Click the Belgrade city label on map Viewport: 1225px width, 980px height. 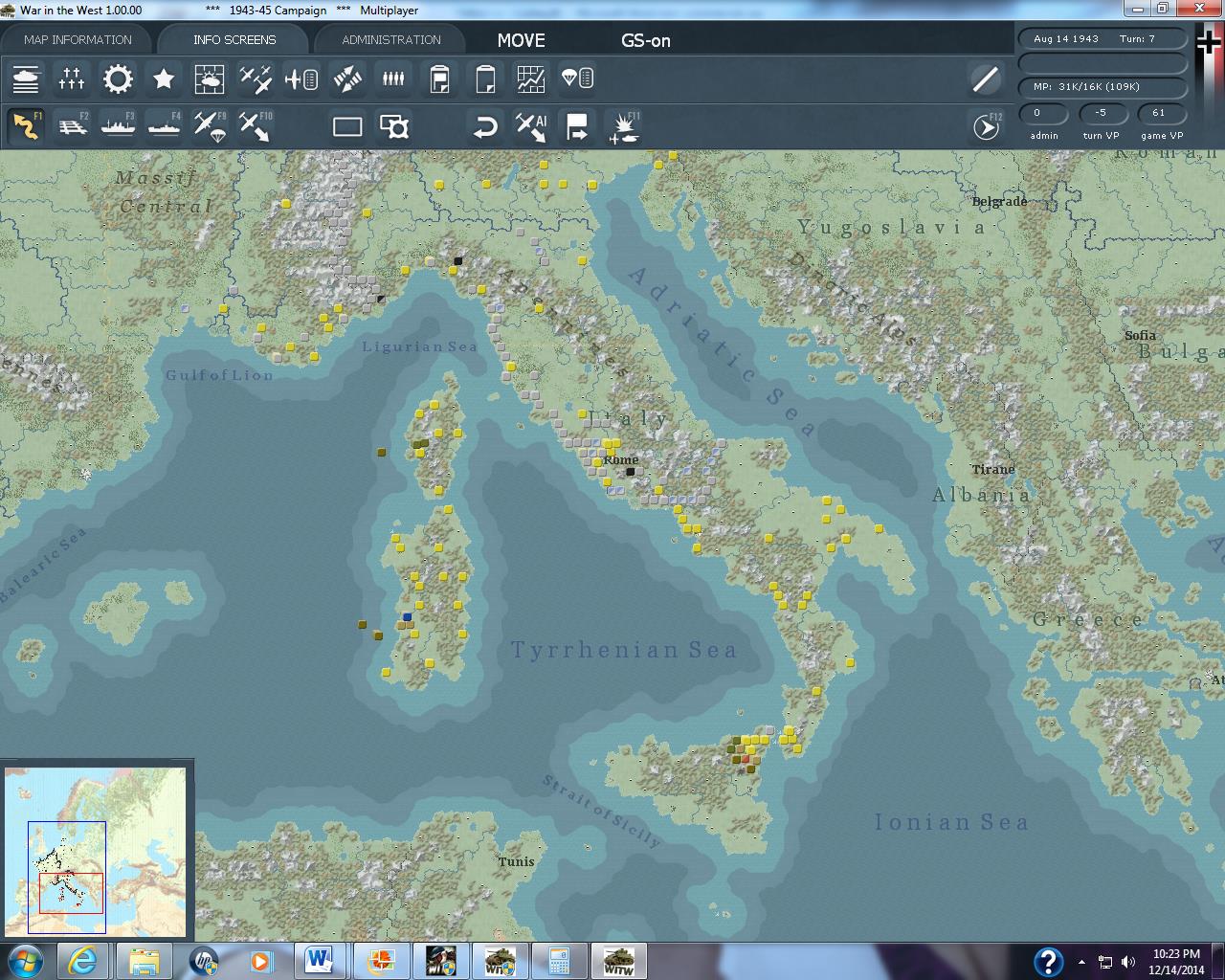[999, 202]
